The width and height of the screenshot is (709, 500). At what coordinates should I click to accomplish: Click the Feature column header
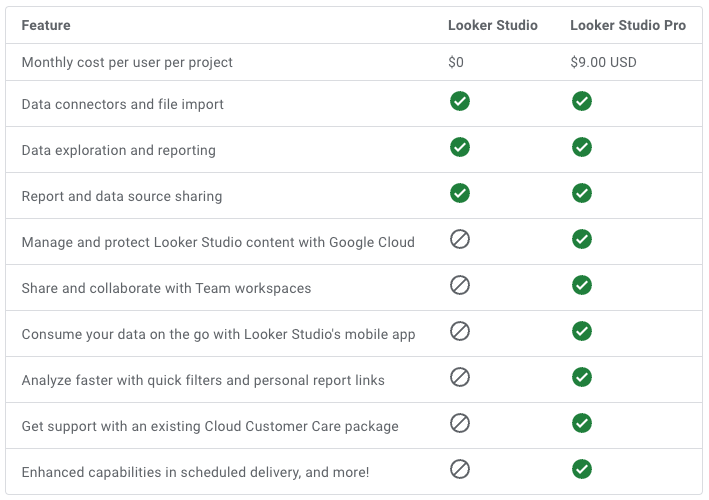(x=46, y=25)
